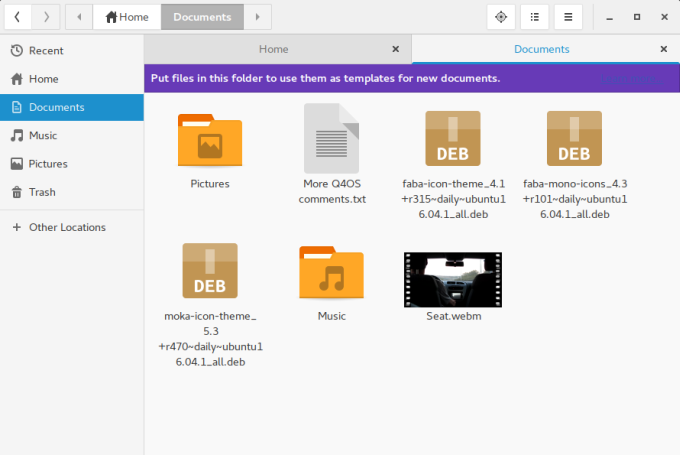Go forward with the right chevron button
This screenshot has height=455, width=680.
pos(46,17)
